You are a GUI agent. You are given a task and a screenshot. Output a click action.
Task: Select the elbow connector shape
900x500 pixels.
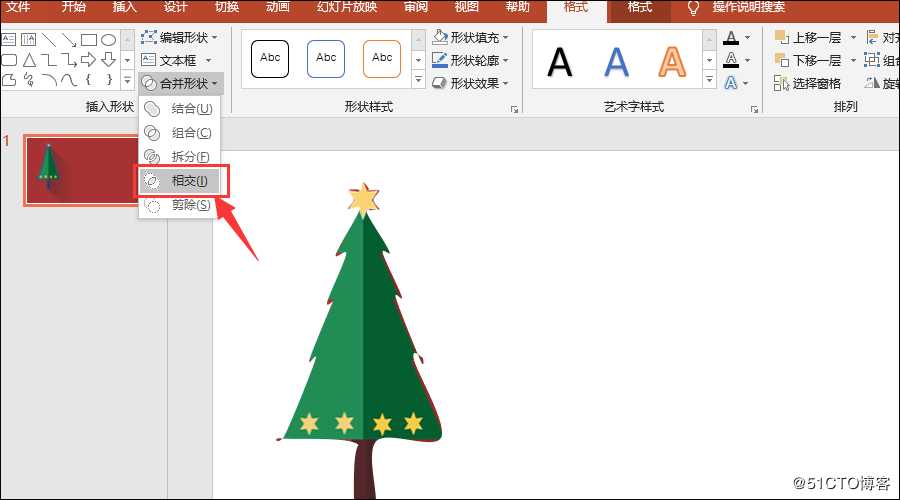tap(49, 60)
